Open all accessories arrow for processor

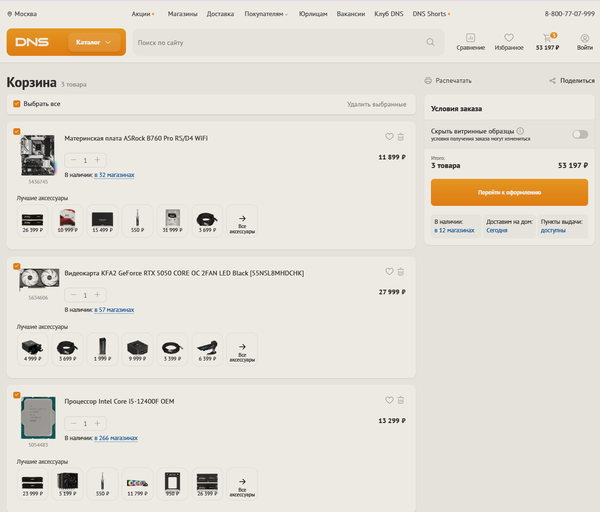click(242, 484)
